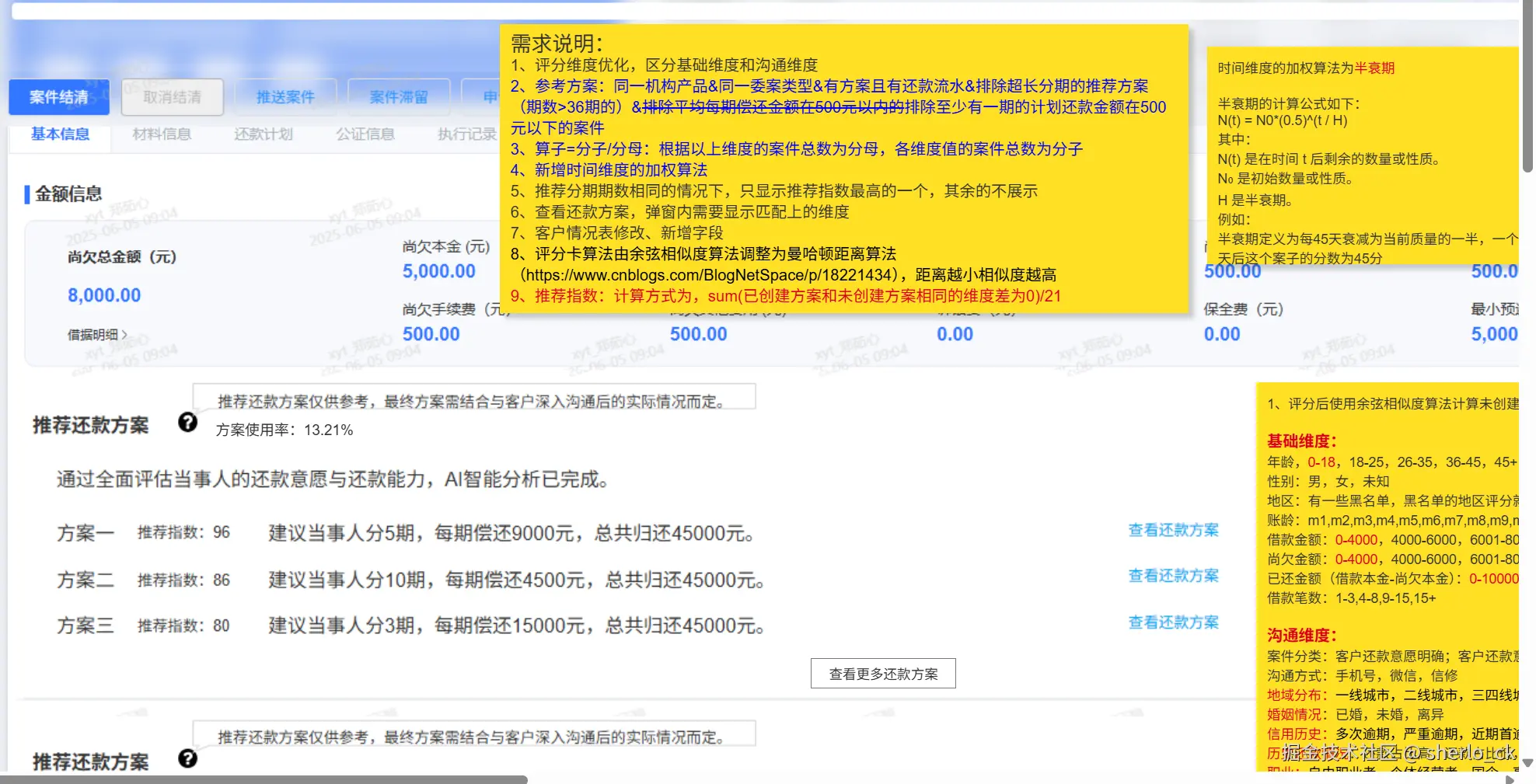Click the 推送案件 button
The width and height of the screenshot is (1536, 784).
pyautogui.click(x=285, y=97)
